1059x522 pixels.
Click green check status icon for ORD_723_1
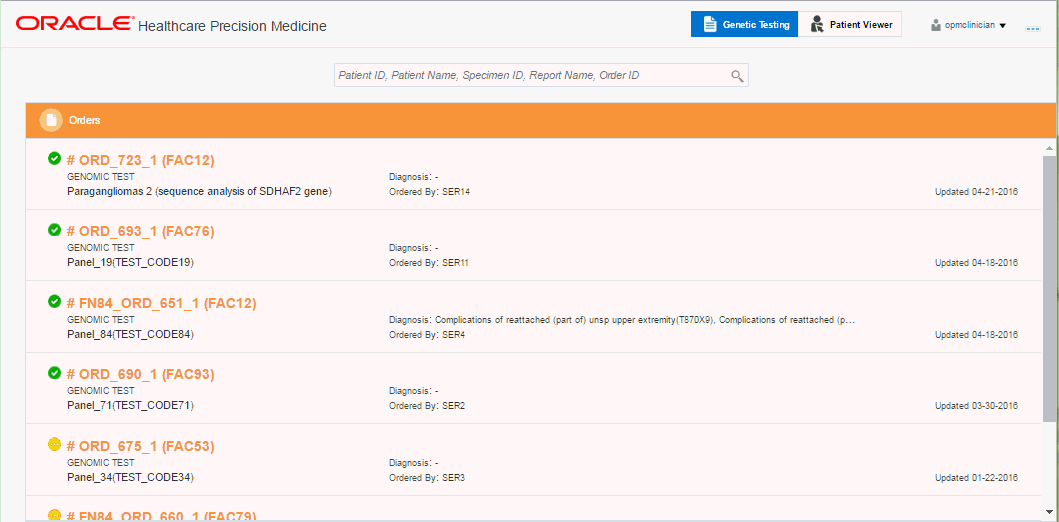point(55,158)
